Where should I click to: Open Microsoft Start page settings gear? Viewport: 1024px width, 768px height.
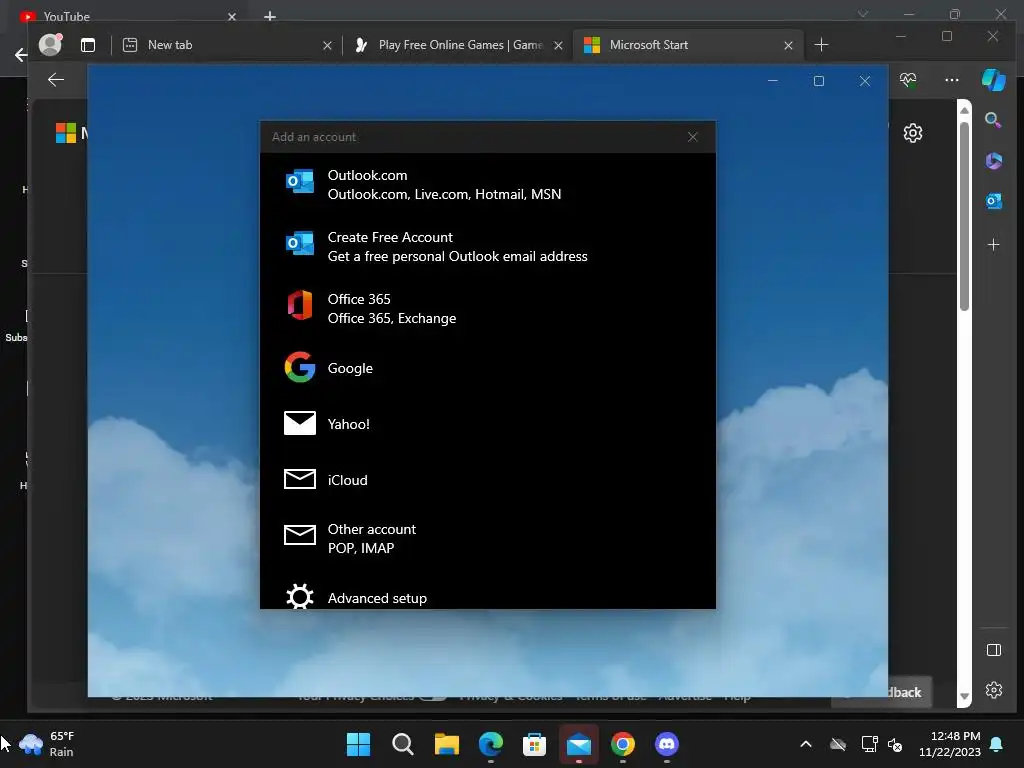(912, 133)
